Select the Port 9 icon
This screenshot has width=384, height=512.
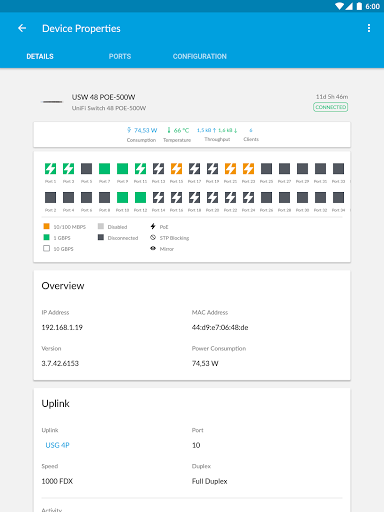122,169
